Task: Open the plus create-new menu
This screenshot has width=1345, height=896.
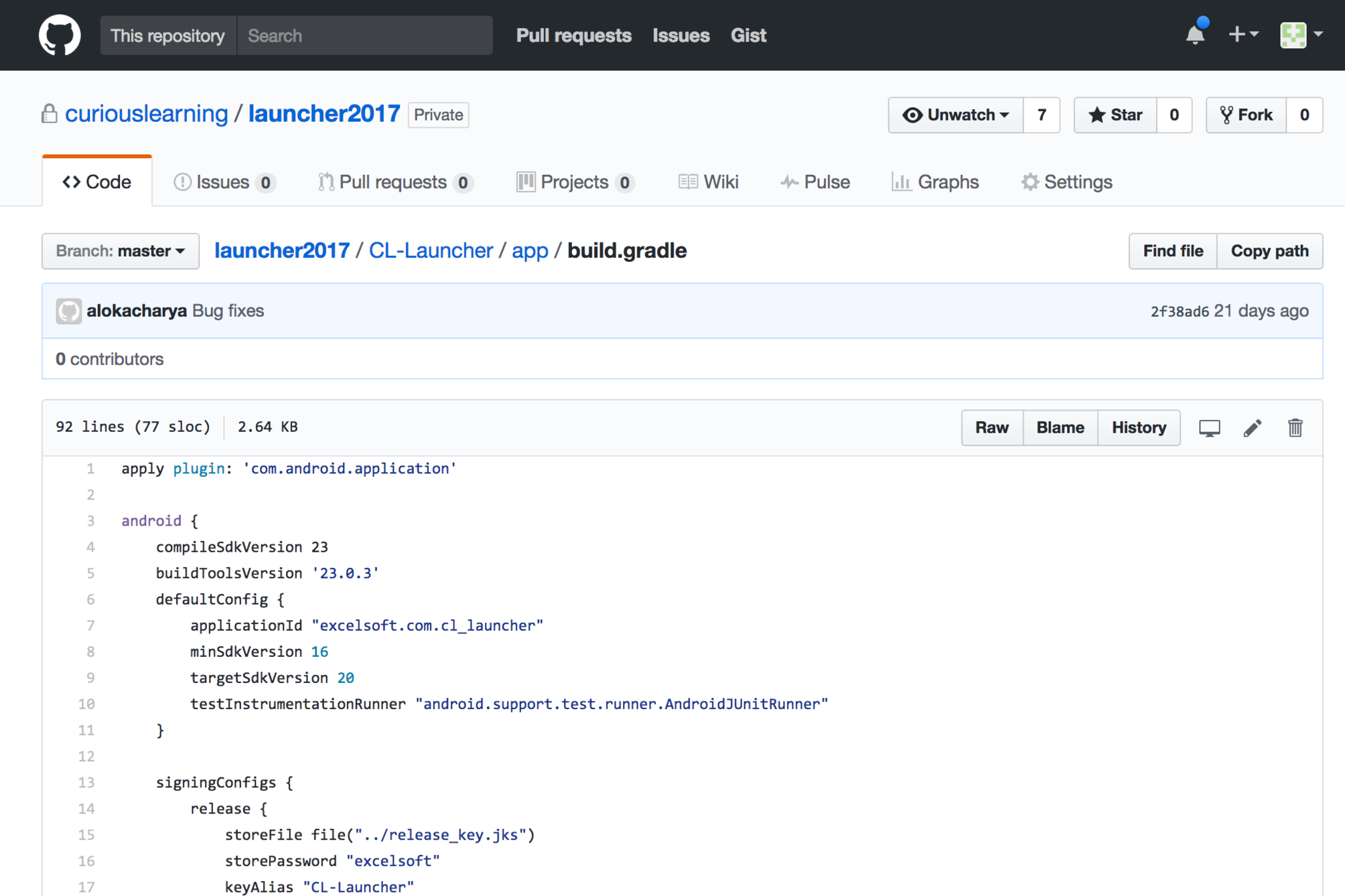Action: pos(1243,34)
